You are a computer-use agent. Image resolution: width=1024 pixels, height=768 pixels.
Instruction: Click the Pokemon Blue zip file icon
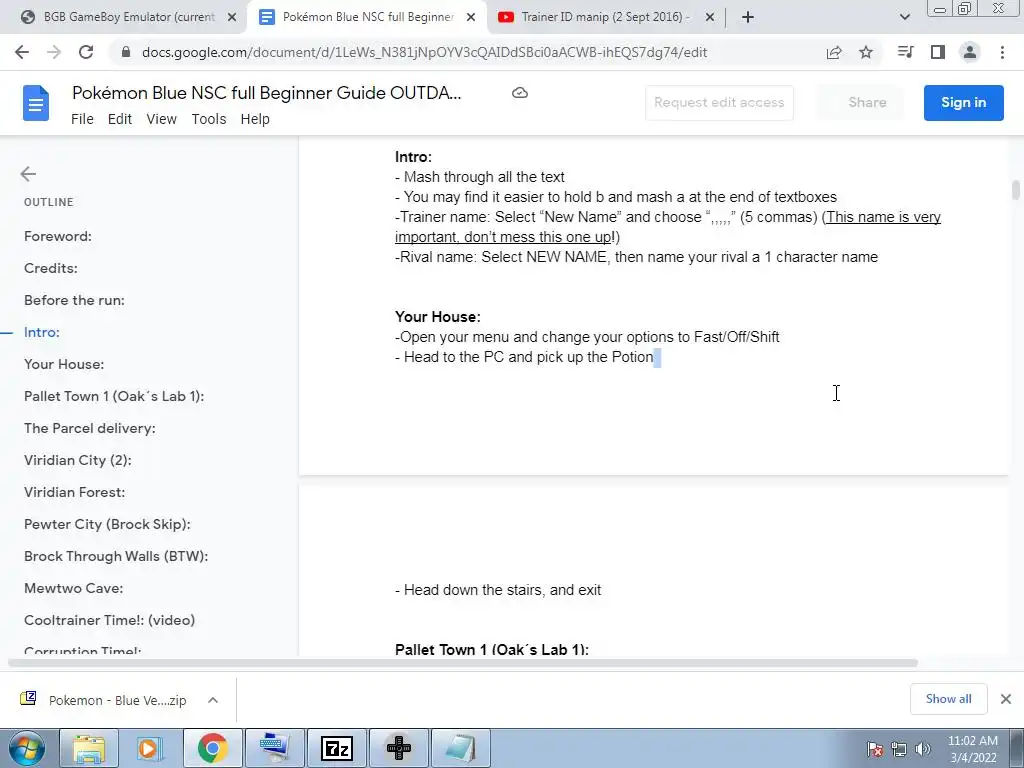tap(28, 699)
